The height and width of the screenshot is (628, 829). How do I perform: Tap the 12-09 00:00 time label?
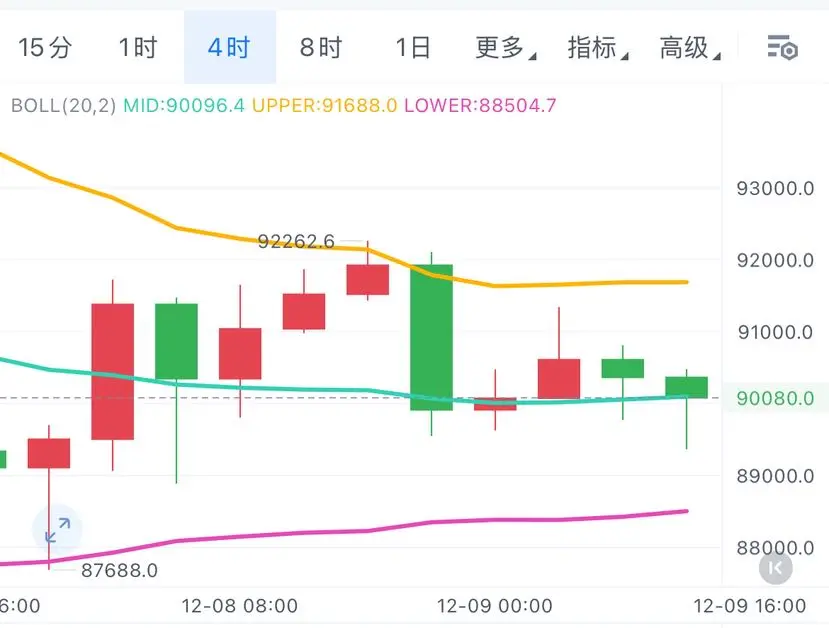(x=495, y=606)
